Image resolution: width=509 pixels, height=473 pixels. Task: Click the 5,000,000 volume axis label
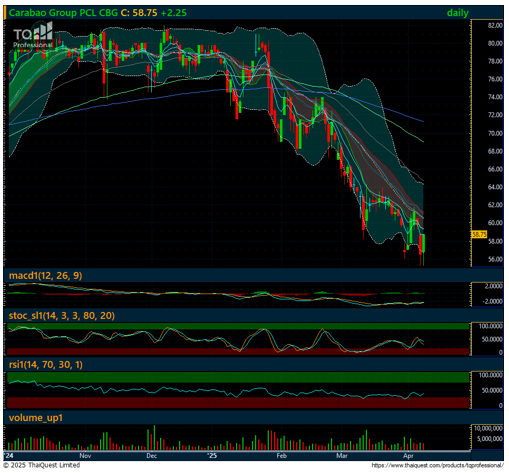point(490,439)
